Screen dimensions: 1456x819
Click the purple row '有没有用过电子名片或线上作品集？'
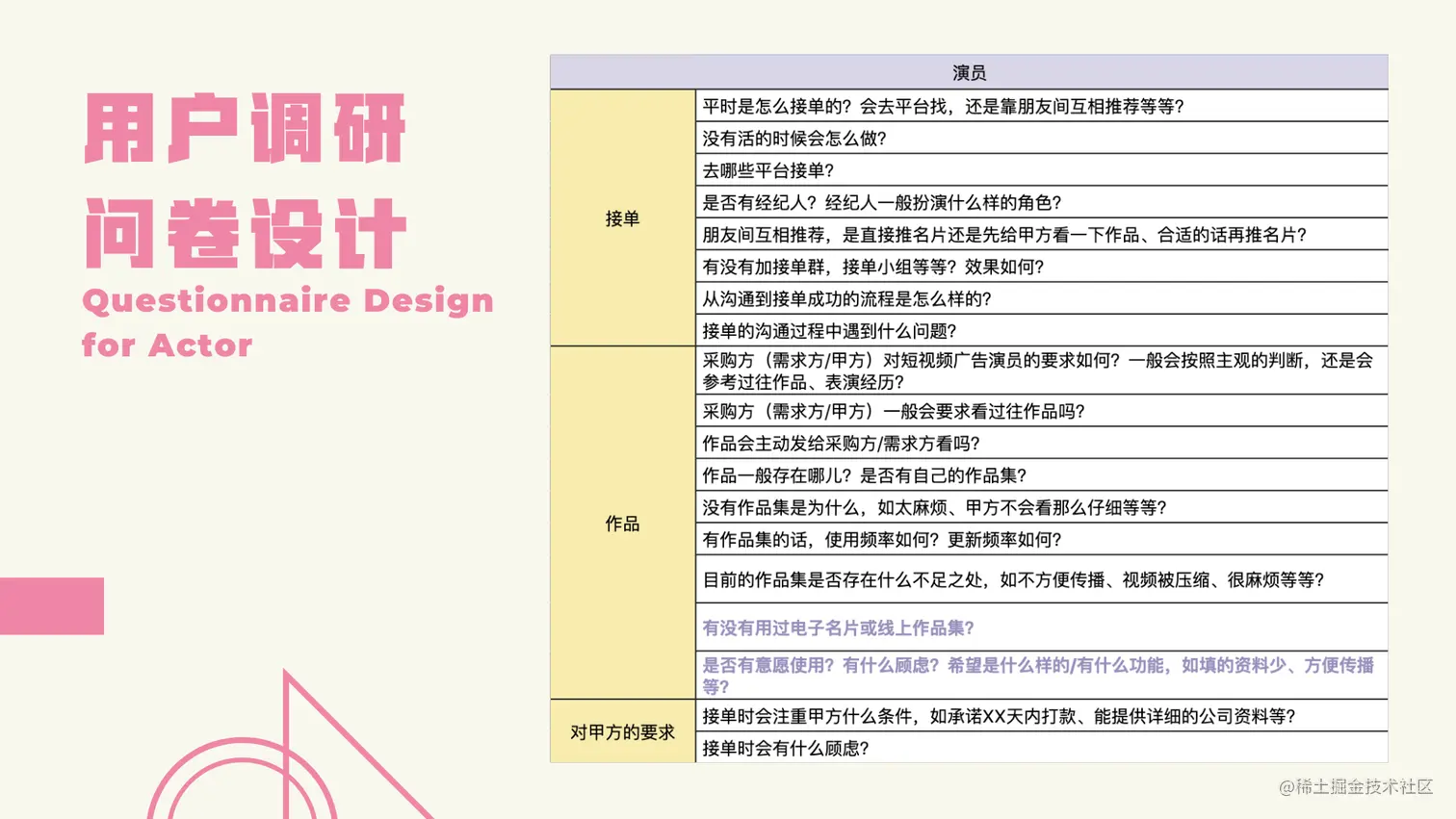click(1042, 627)
